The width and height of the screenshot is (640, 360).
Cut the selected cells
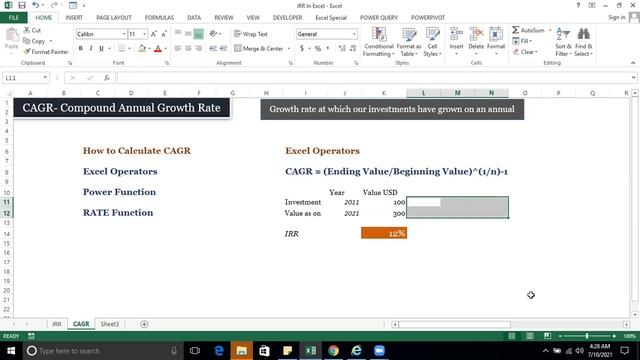(32, 30)
